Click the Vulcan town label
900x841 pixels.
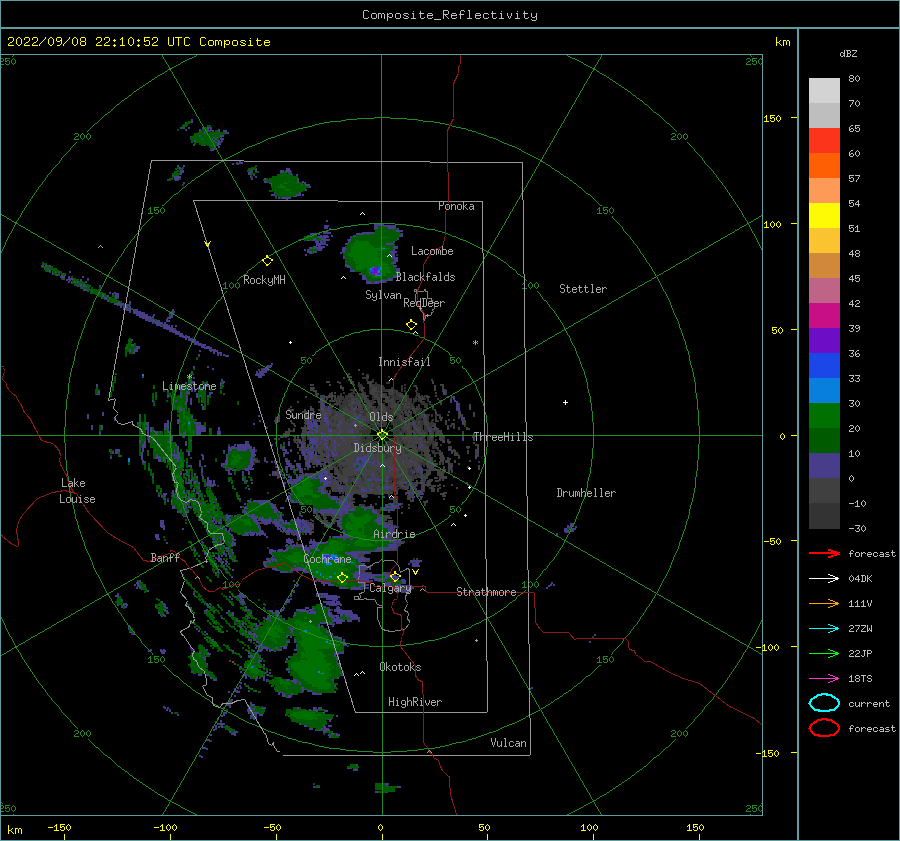(x=508, y=743)
